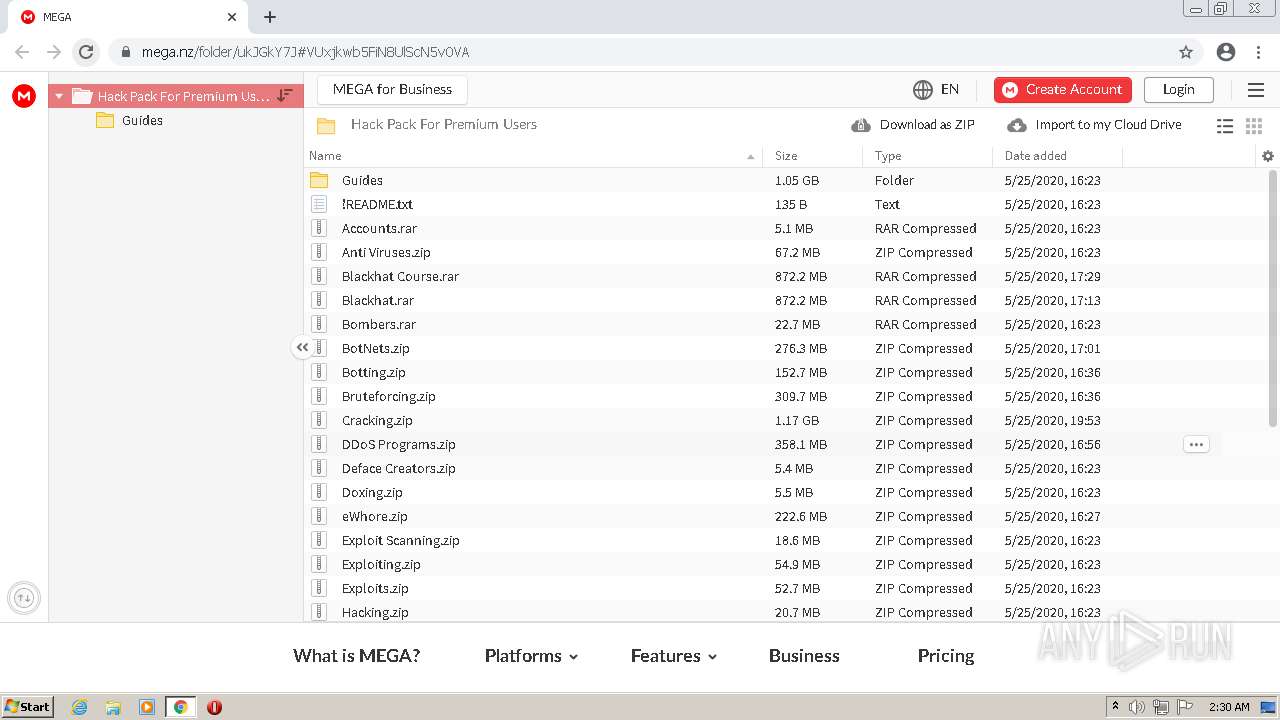Open the volume icon in system tray

(1137, 707)
